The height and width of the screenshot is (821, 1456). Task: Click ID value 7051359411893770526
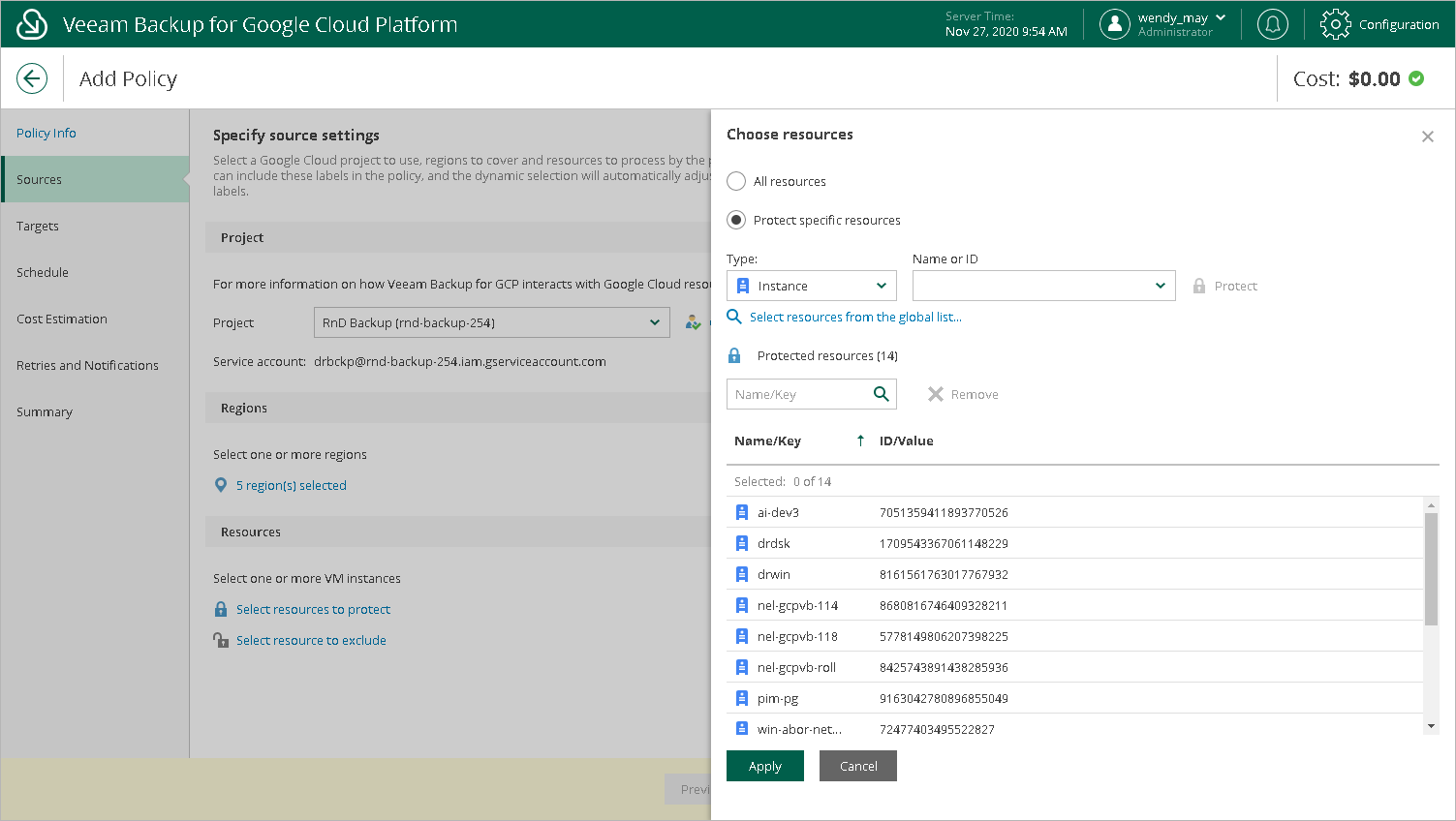pyautogui.click(x=944, y=512)
